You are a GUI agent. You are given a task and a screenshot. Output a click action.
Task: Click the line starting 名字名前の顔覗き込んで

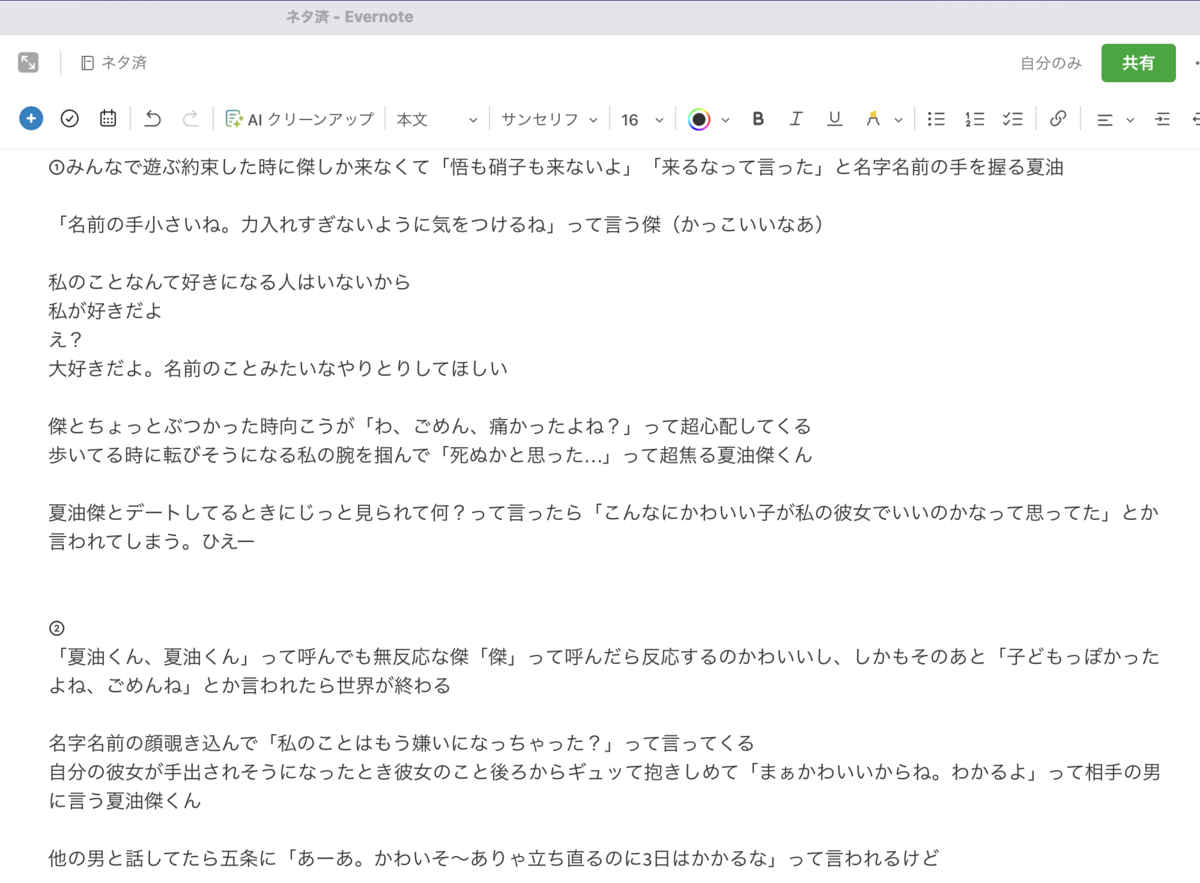(401, 744)
